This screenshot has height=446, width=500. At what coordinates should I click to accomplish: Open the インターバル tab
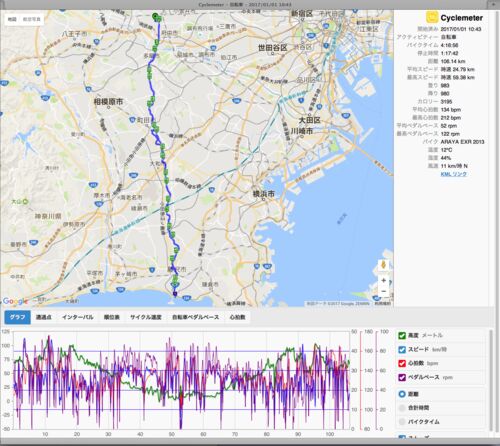(x=77, y=317)
